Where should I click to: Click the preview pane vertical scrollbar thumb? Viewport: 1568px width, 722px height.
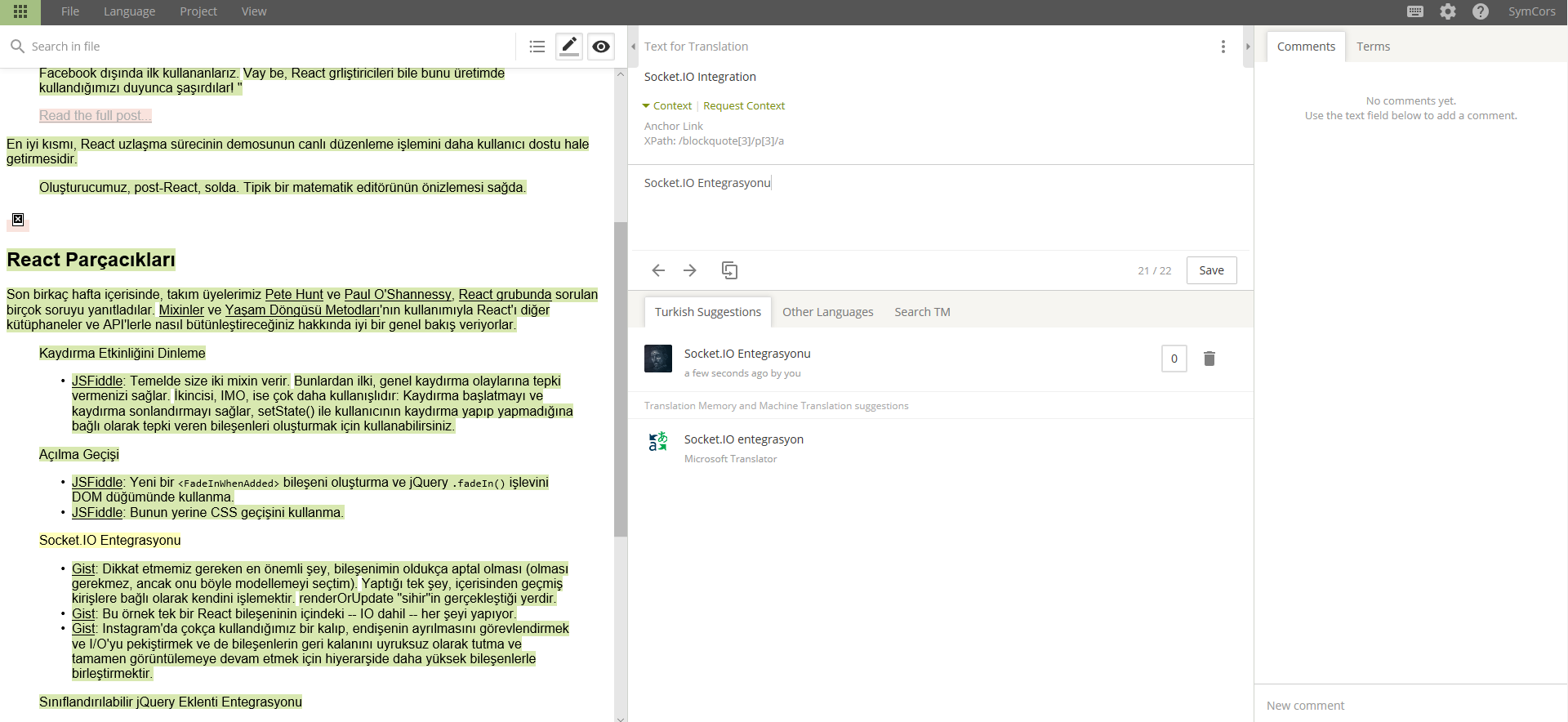click(x=621, y=379)
